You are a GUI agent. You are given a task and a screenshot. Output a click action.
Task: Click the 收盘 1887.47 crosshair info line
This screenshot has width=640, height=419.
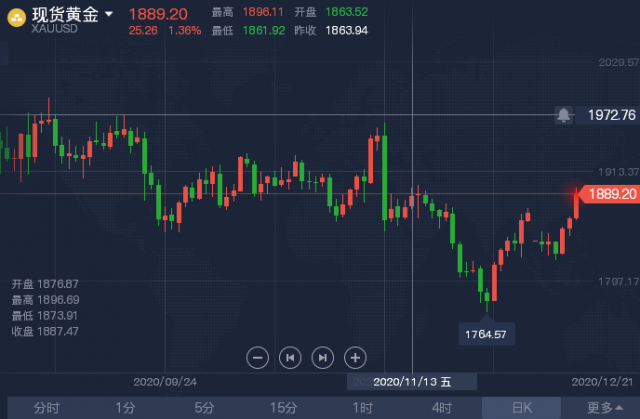[45, 331]
